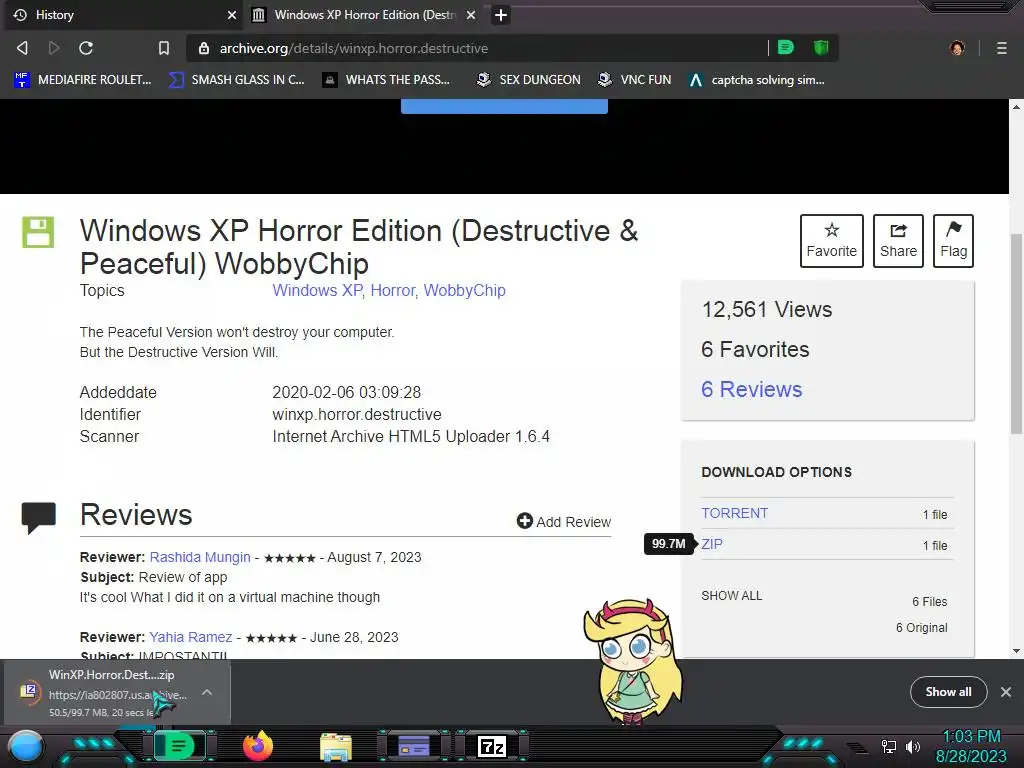Image resolution: width=1024 pixels, height=768 pixels.
Task: Click the Share button
Action: coord(898,241)
